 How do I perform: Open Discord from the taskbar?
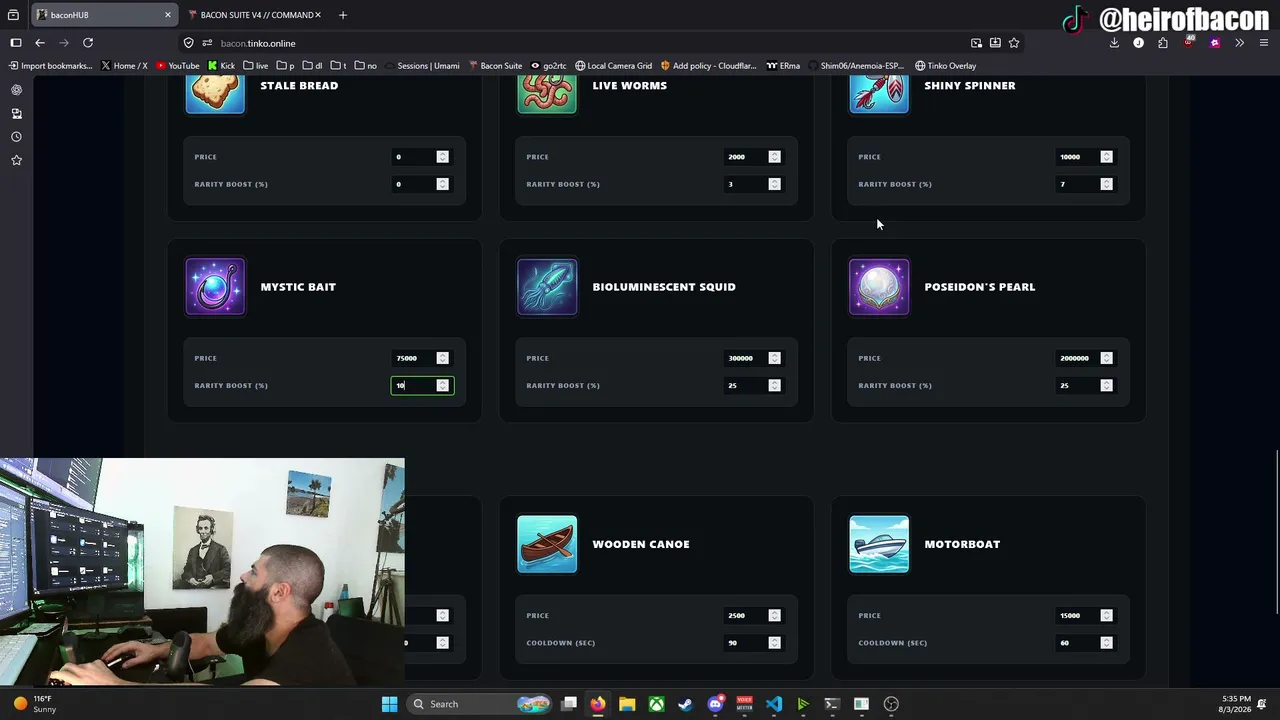[715, 704]
